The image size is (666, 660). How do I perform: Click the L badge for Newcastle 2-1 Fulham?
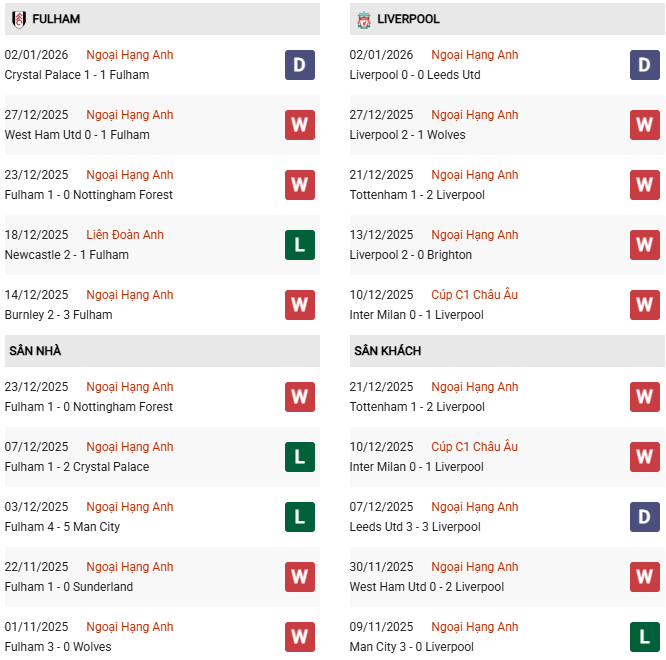click(300, 245)
